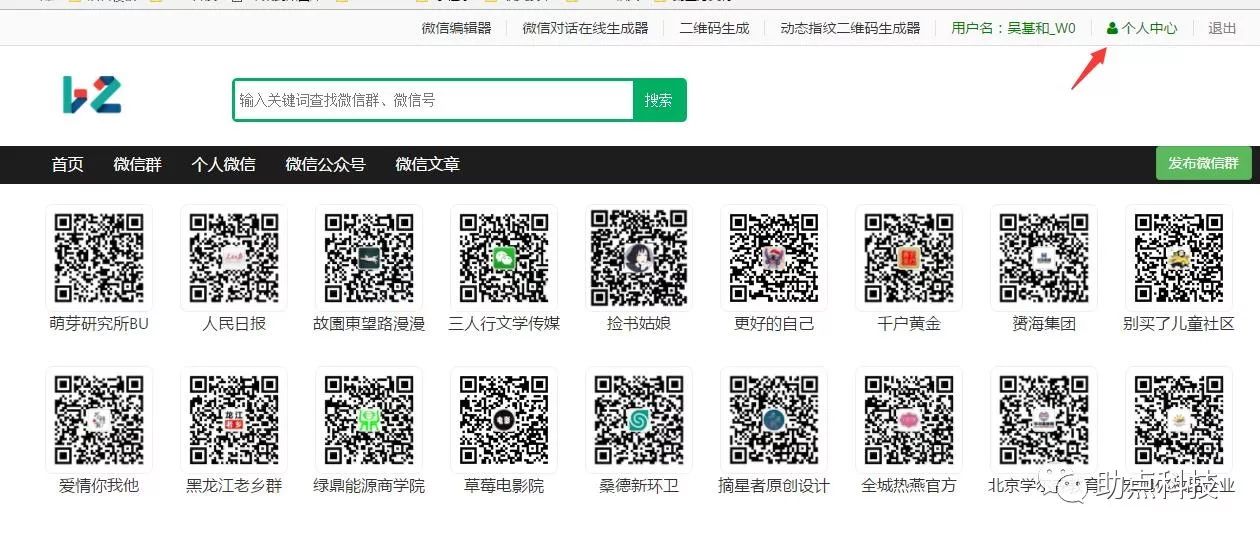Open 微信对话在线生成器 link

pyautogui.click(x=585, y=28)
